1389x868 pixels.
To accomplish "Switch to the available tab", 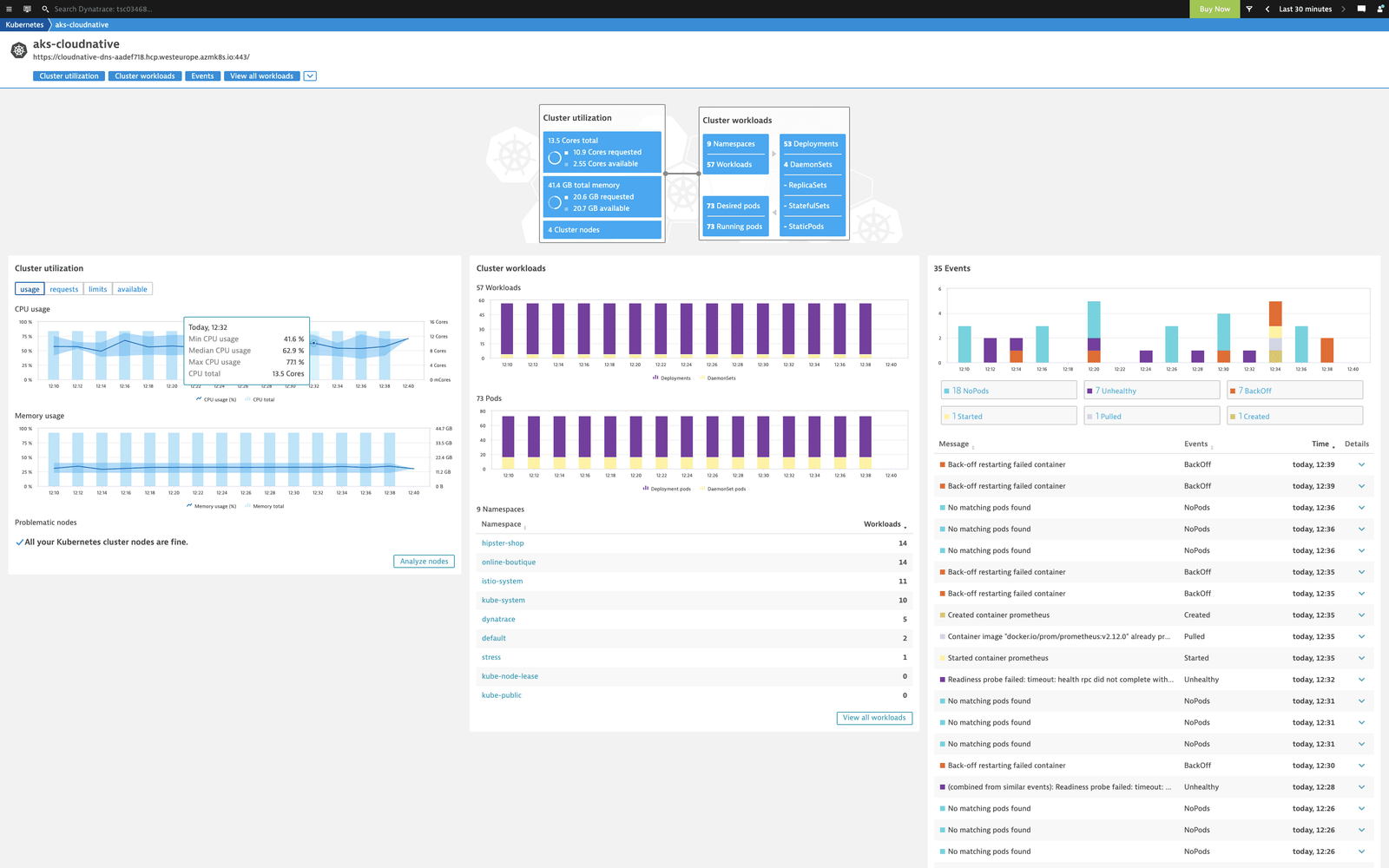I will pyautogui.click(x=132, y=289).
